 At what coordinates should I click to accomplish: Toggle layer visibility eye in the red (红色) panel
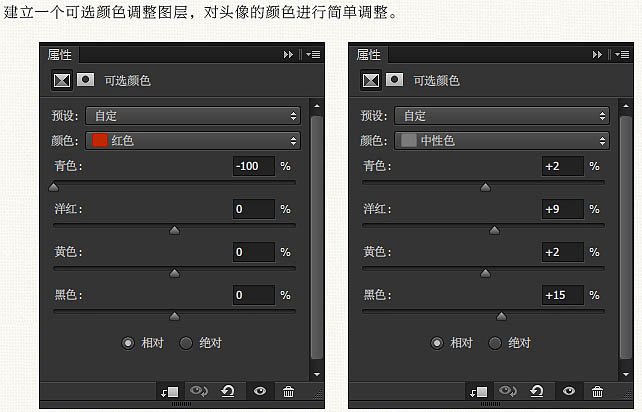(259, 392)
